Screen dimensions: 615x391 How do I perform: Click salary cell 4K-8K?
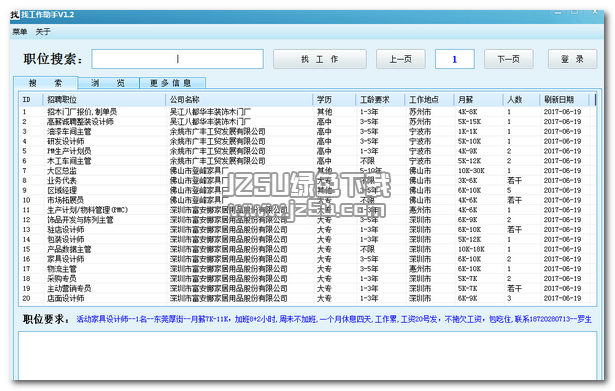click(x=467, y=112)
